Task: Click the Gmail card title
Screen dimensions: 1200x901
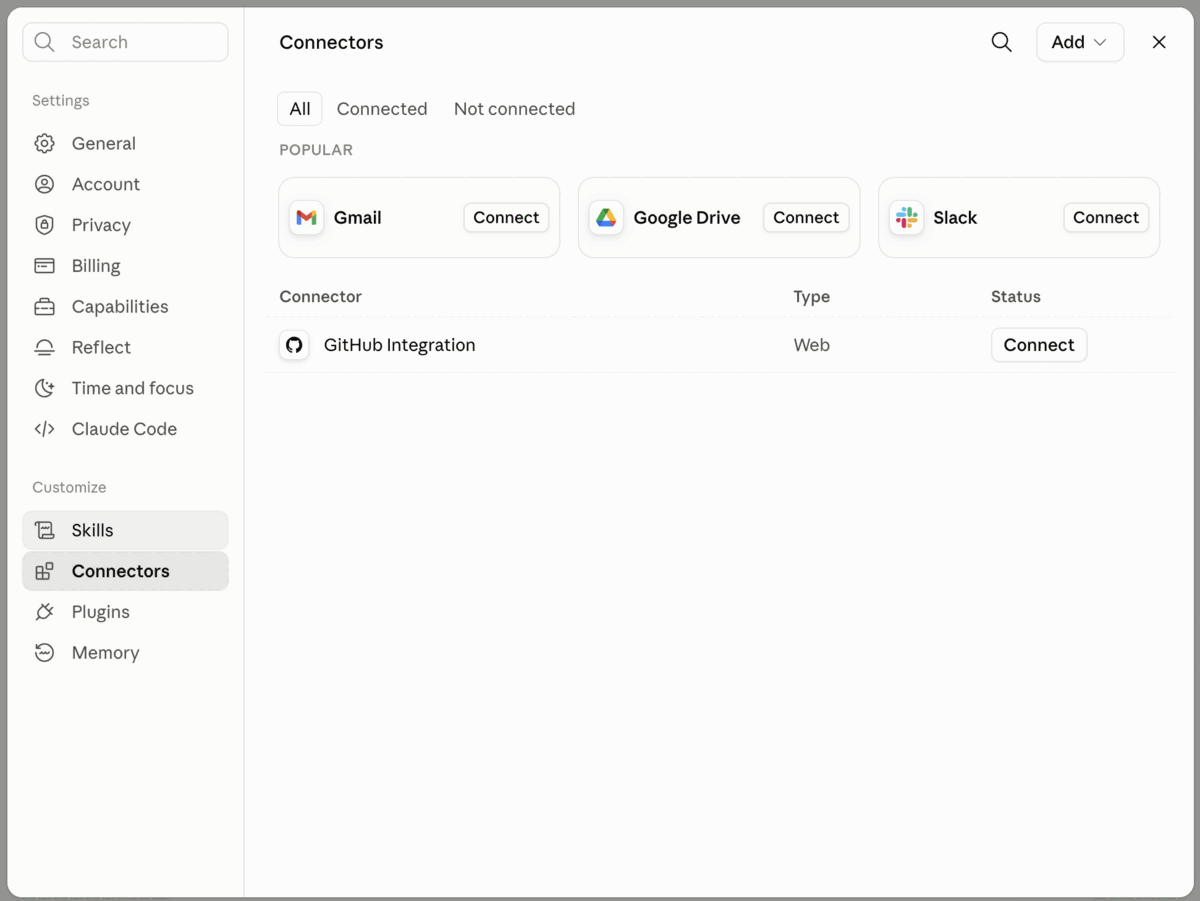Action: [x=358, y=218]
